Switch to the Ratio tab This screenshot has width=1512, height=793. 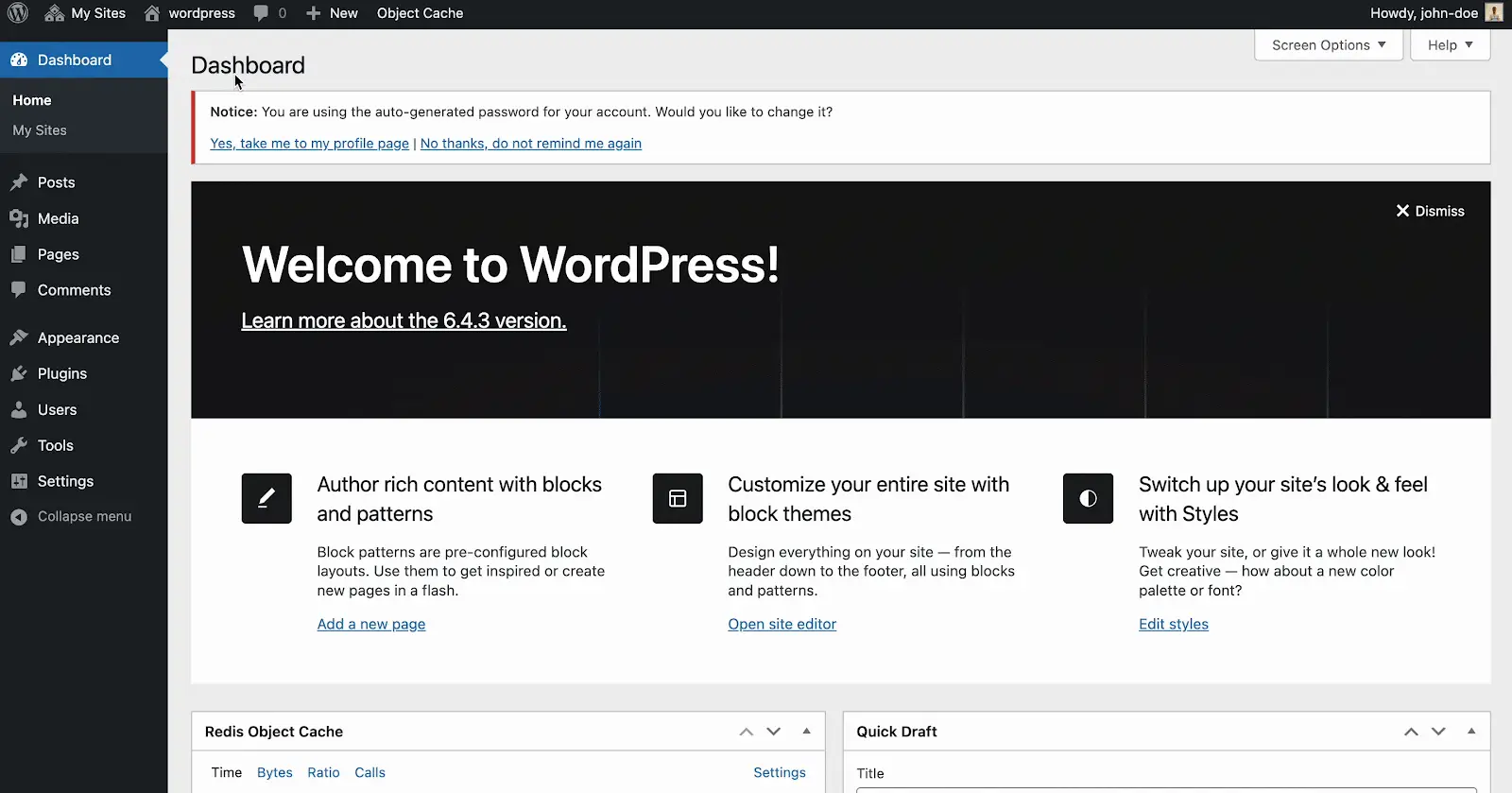tap(323, 772)
